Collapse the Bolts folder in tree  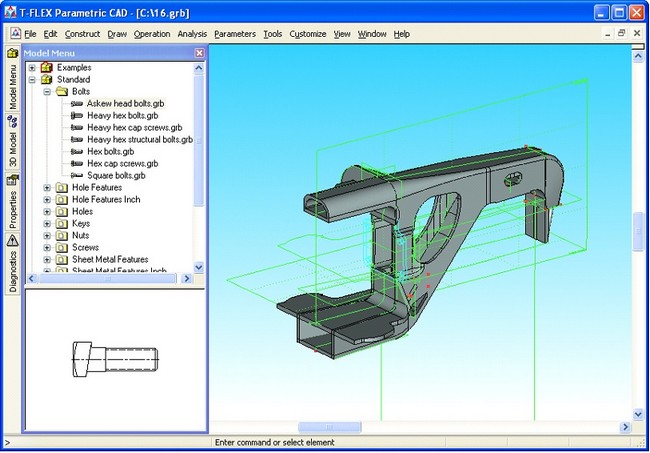(47, 92)
